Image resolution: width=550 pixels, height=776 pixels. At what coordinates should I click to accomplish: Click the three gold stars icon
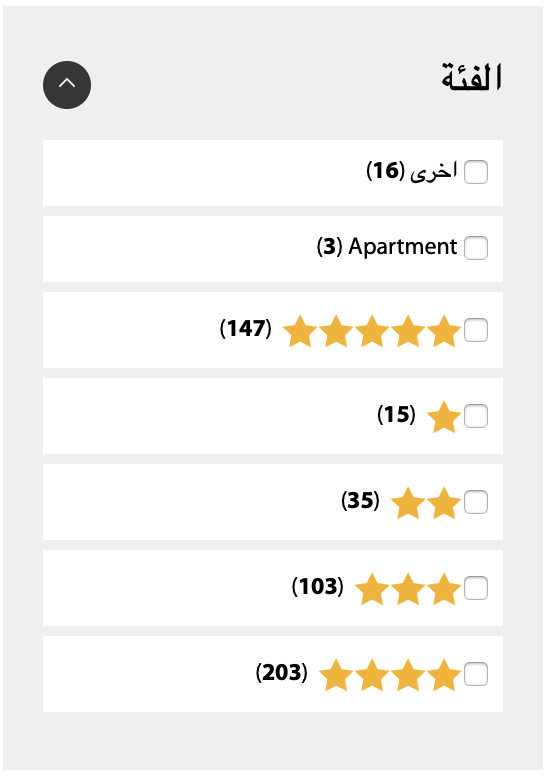[x=408, y=589]
